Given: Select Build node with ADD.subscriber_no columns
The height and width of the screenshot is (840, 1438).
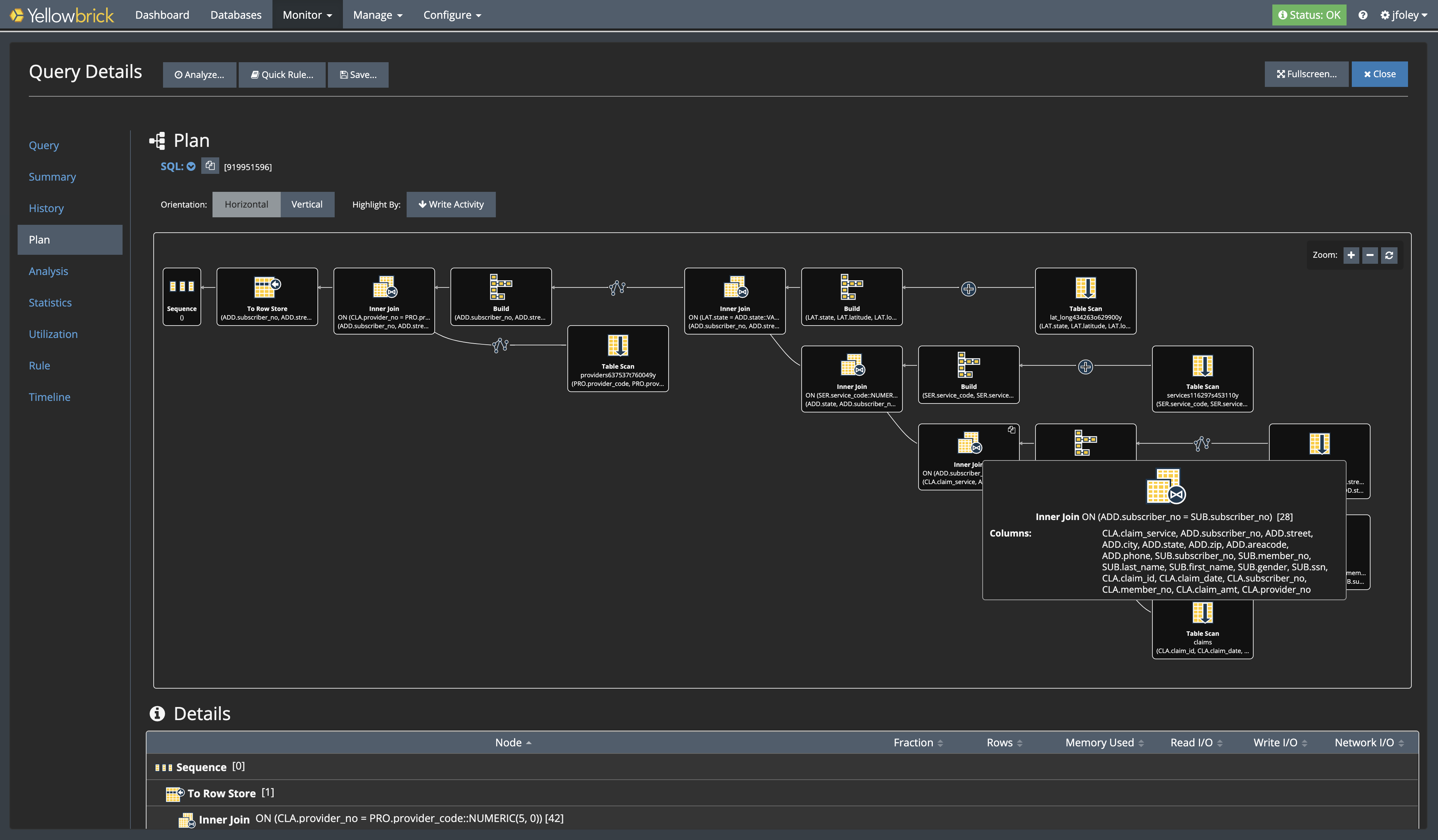Looking at the screenshot, I should click(501, 297).
